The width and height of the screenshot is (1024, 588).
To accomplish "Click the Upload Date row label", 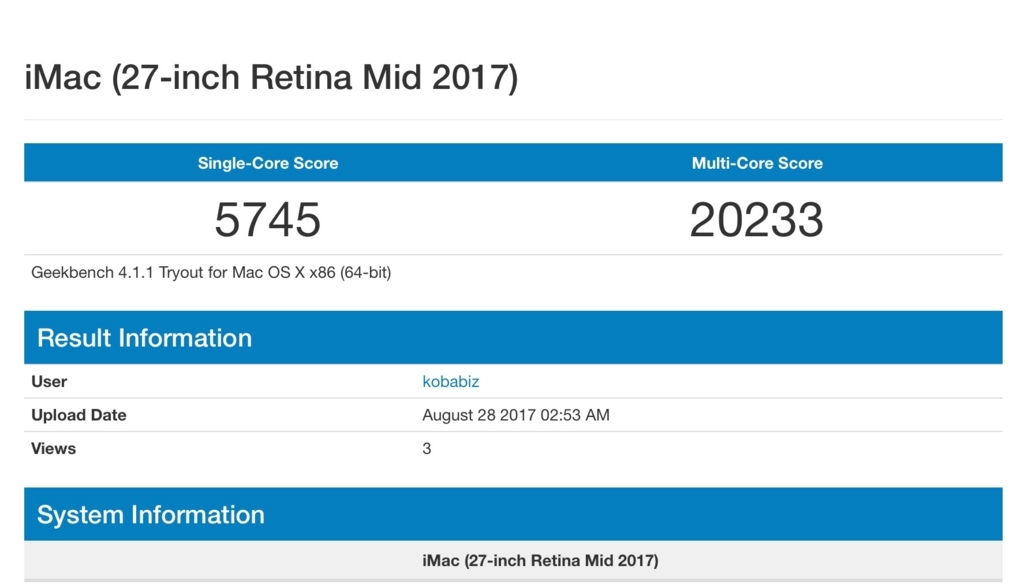I will (78, 416).
